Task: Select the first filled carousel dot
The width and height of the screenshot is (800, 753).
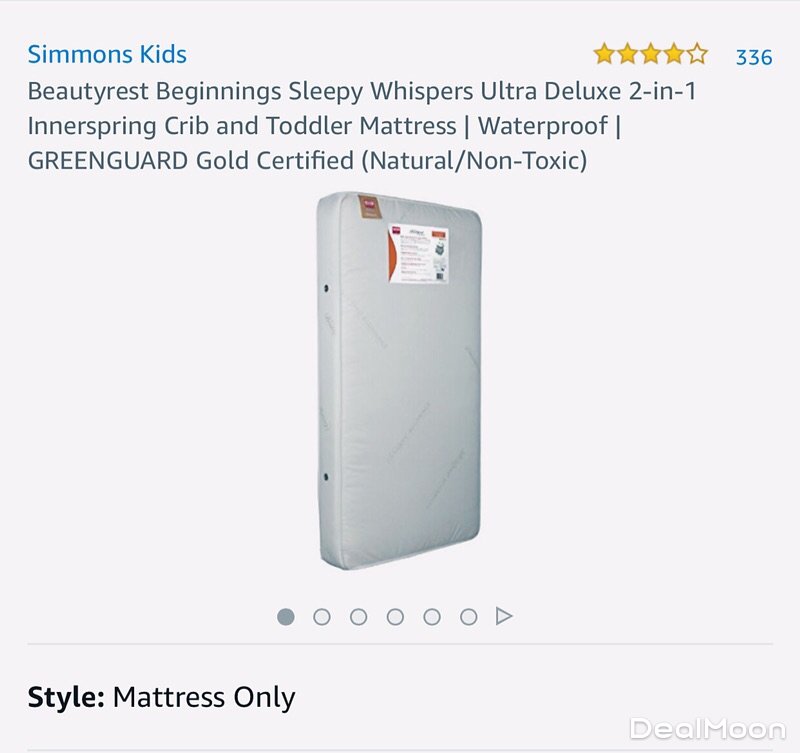Action: [286, 617]
